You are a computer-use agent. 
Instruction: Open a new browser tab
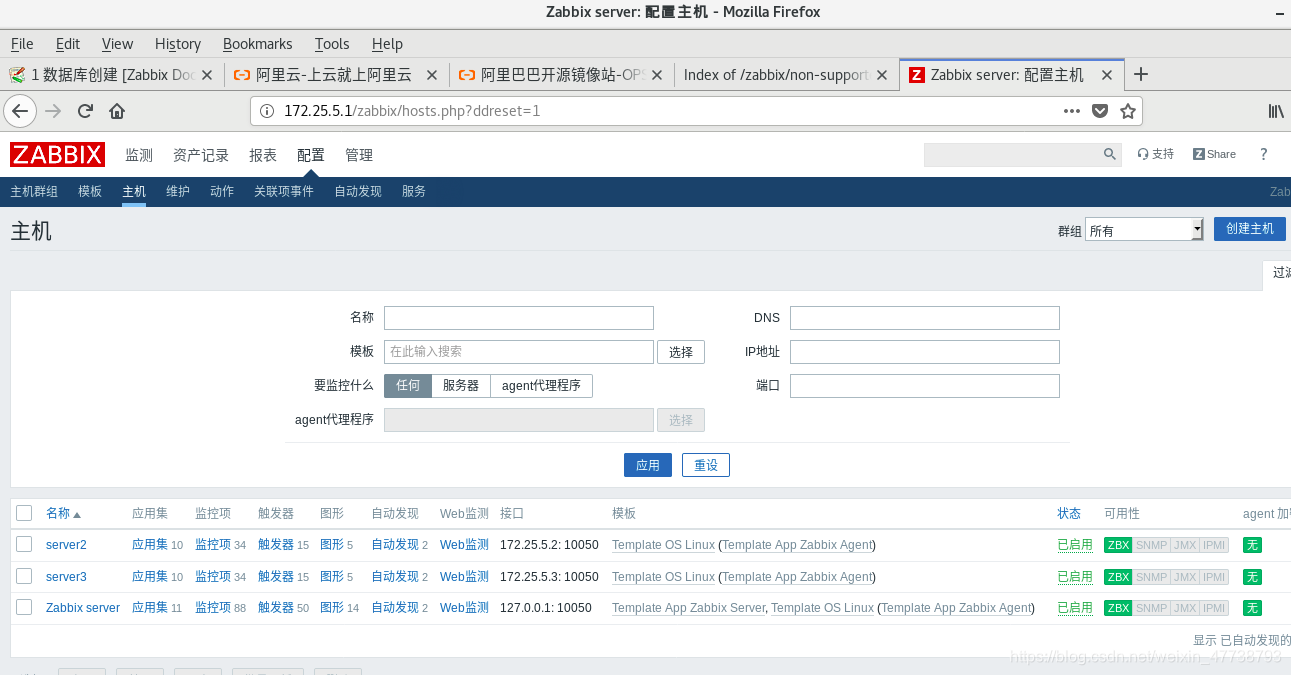click(x=1141, y=74)
